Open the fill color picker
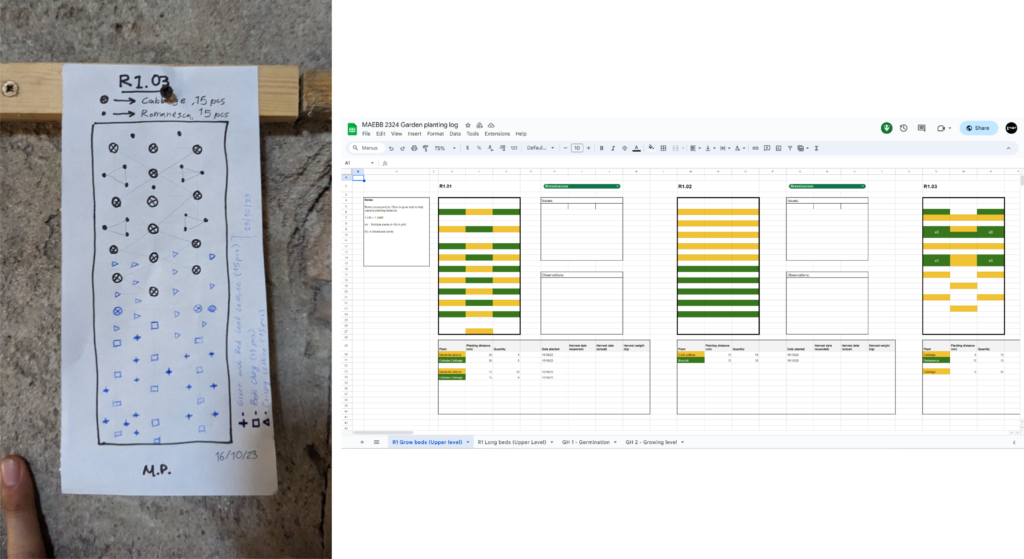Viewport: 1024px width, 559px height. (x=651, y=148)
